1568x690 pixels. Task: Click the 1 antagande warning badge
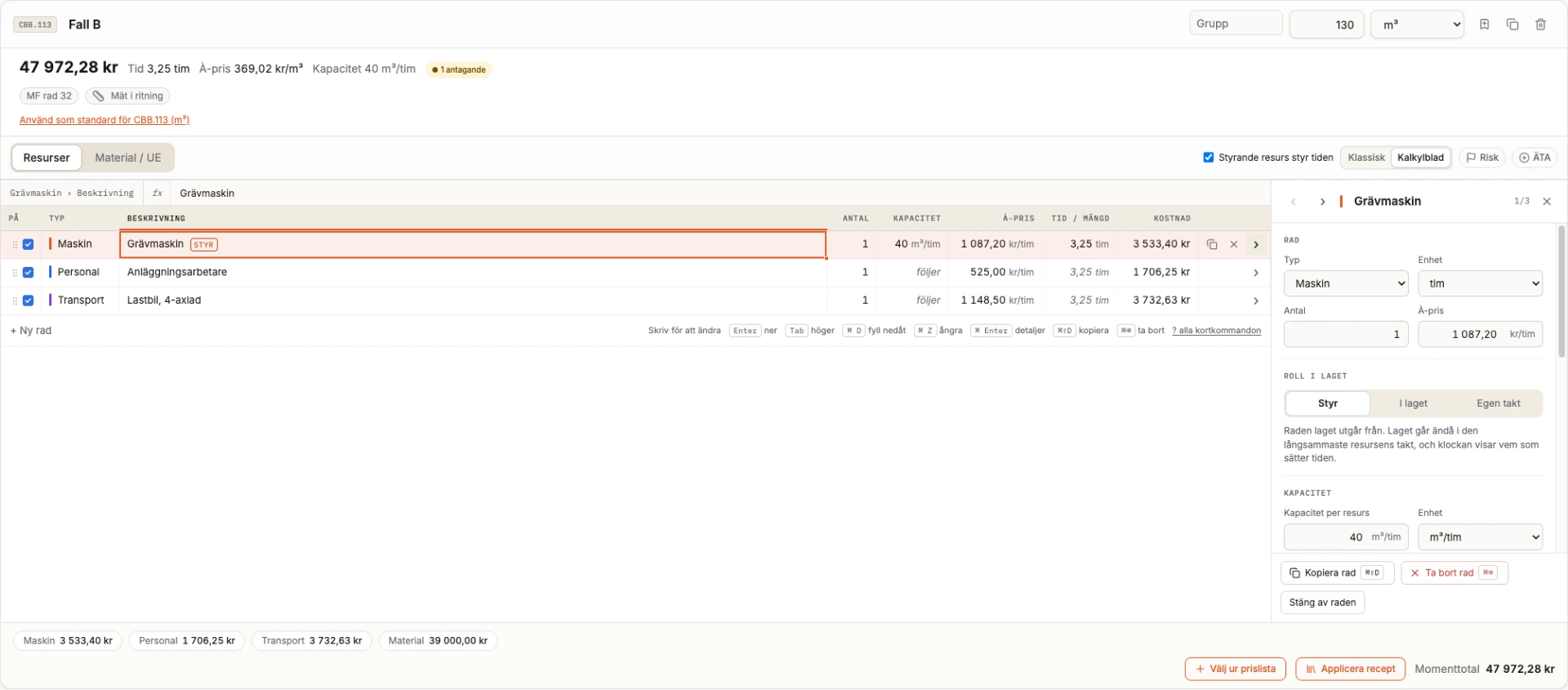[459, 69]
